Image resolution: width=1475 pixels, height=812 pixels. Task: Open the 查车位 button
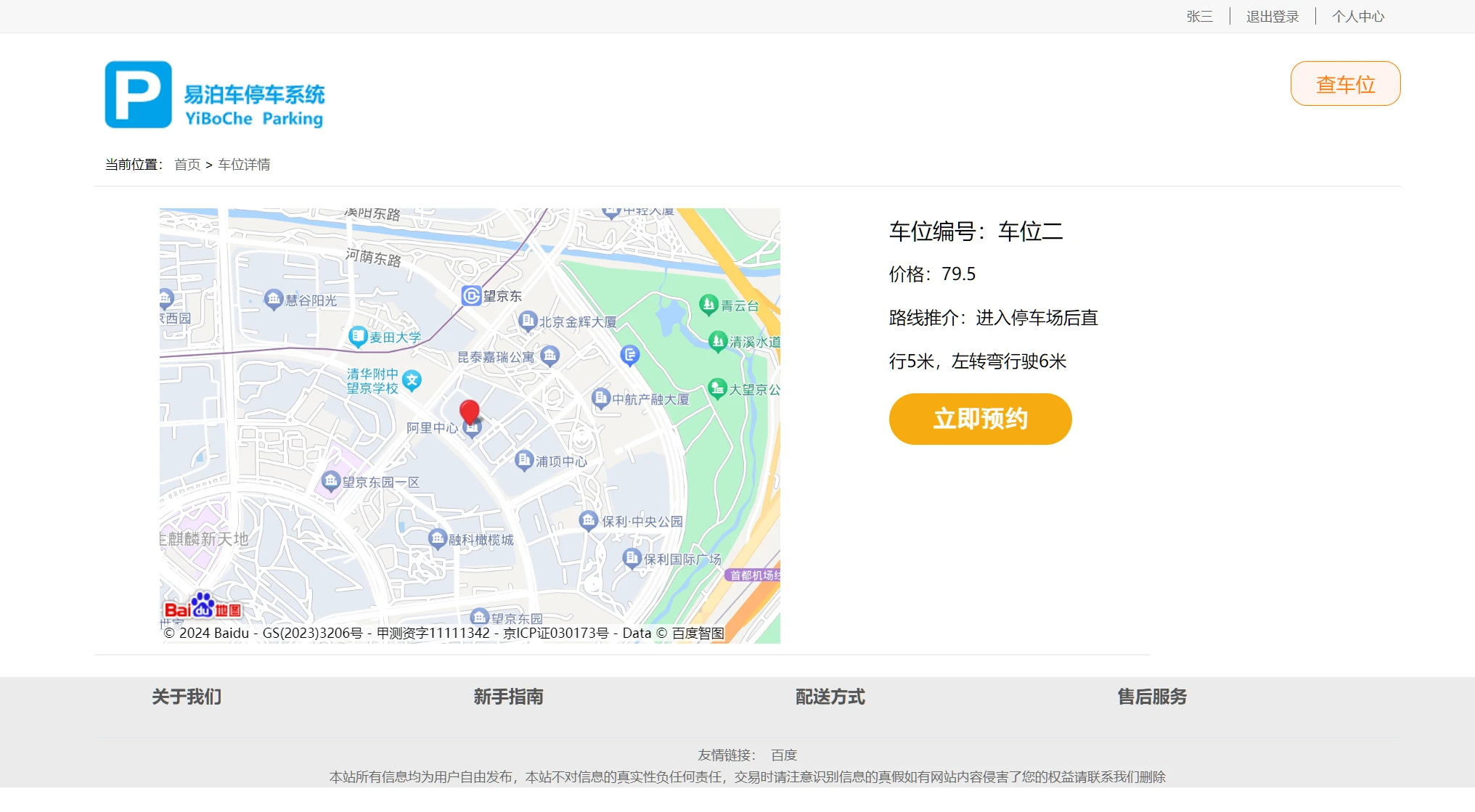1345,83
